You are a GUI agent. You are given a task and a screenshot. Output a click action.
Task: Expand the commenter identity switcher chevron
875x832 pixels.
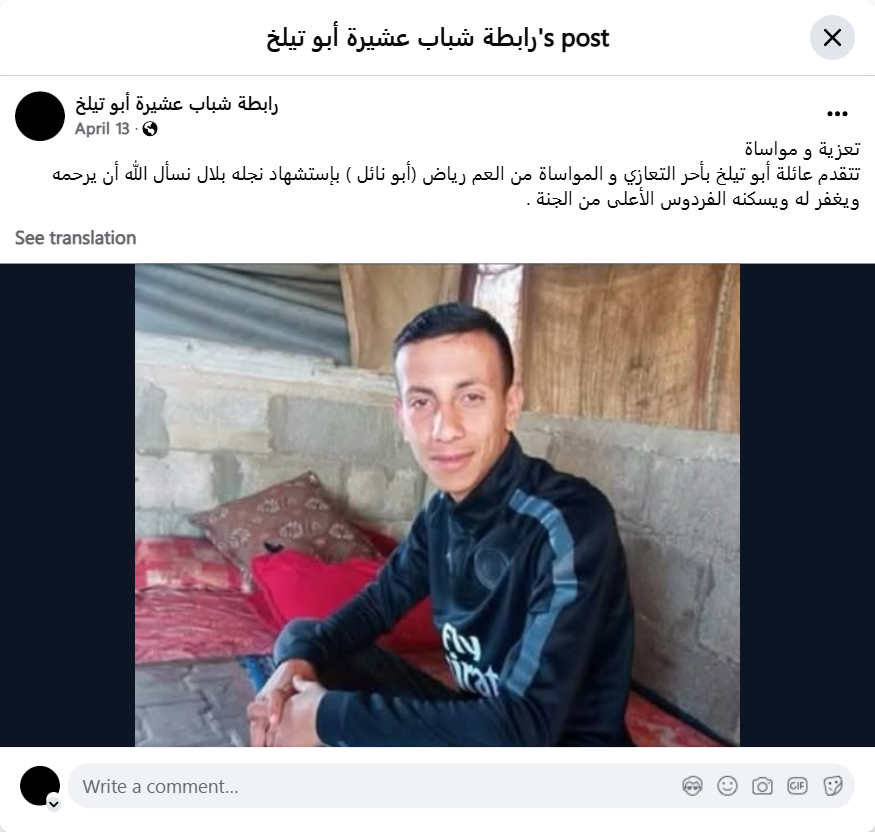(x=54, y=804)
